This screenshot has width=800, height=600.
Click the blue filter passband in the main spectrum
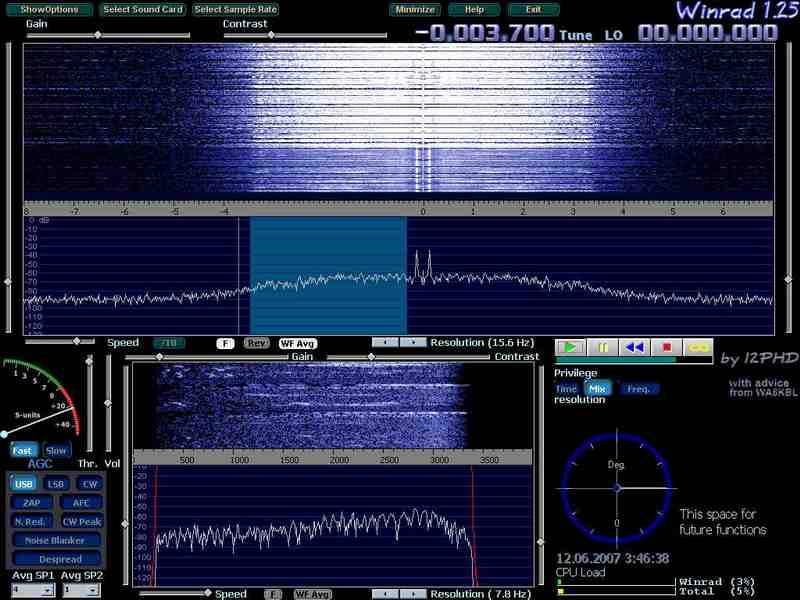328,276
